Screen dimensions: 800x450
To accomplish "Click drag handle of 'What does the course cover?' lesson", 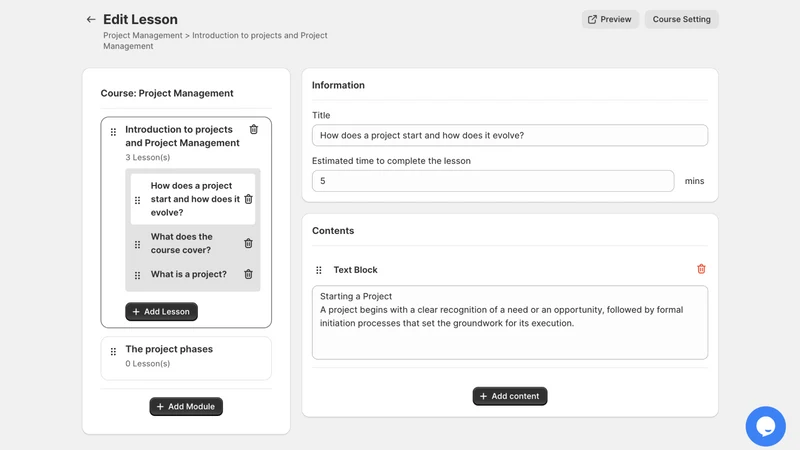I will click(137, 245).
